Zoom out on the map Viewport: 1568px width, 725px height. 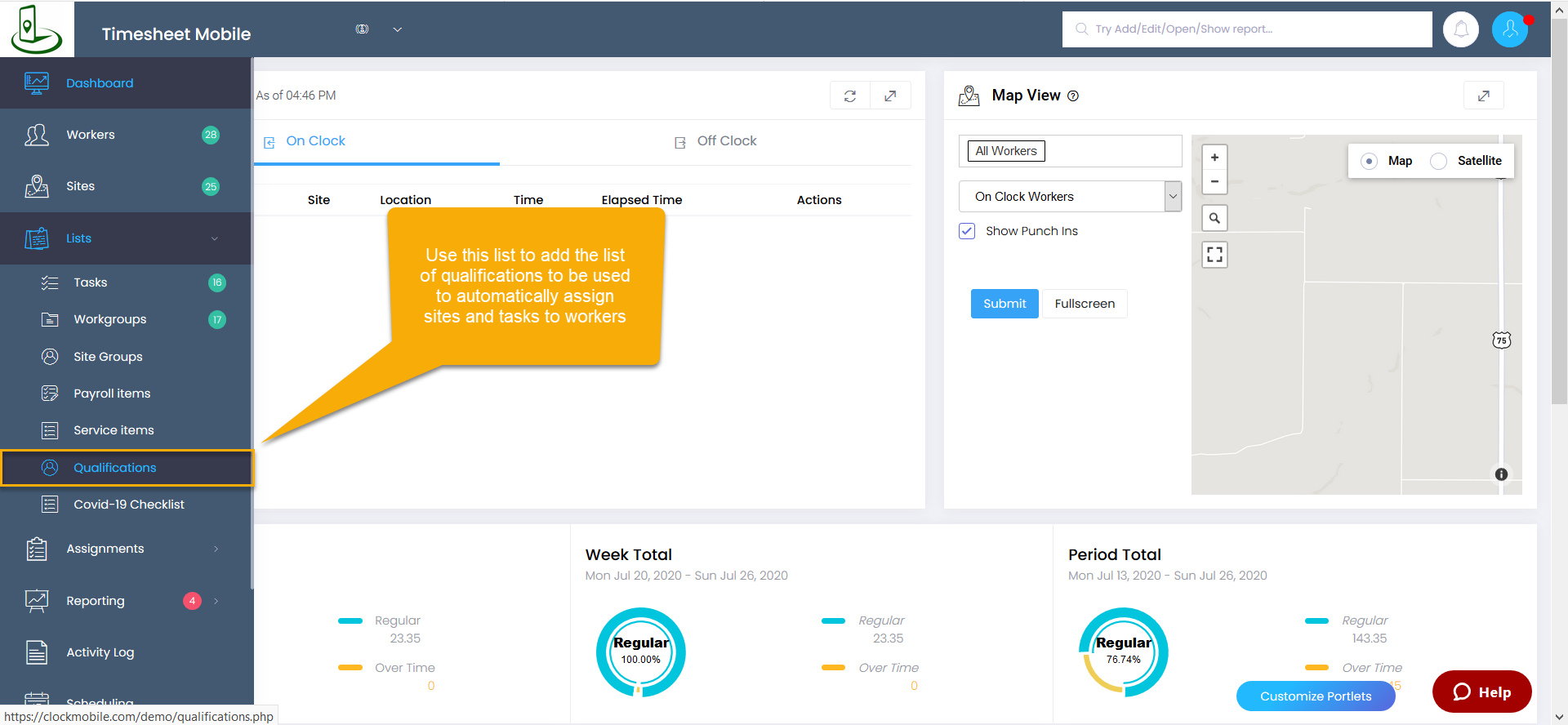pyautogui.click(x=1214, y=181)
